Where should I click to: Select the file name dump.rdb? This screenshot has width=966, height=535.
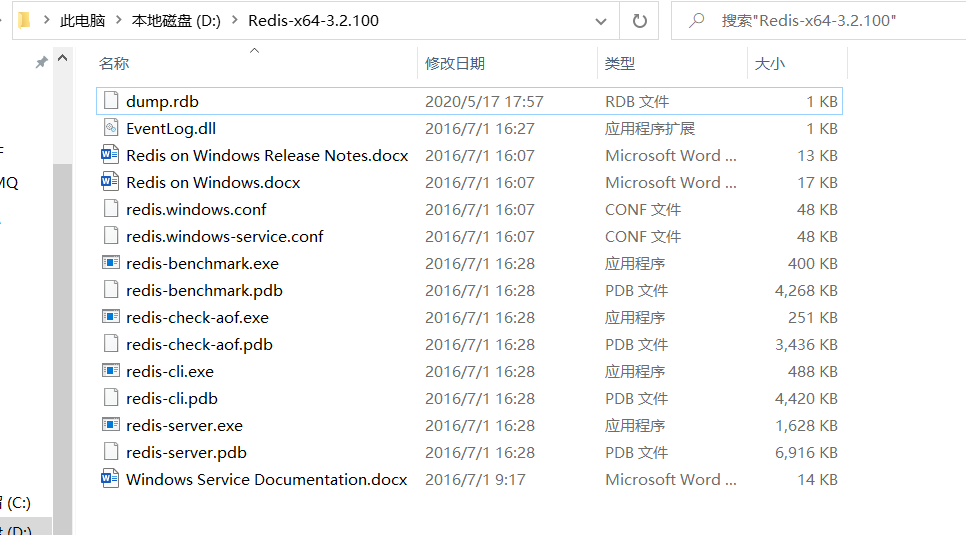click(x=163, y=102)
